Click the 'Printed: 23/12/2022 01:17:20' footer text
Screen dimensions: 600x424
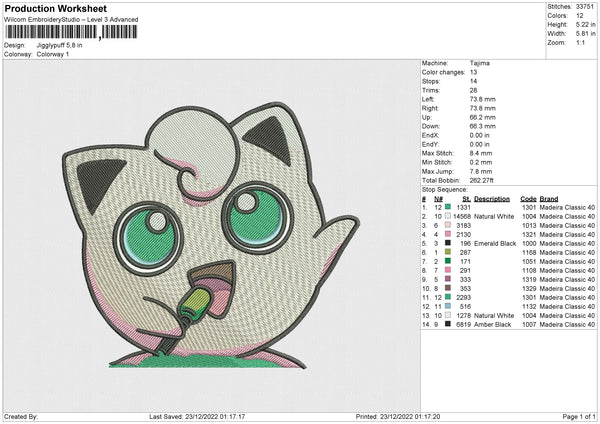click(x=398, y=416)
